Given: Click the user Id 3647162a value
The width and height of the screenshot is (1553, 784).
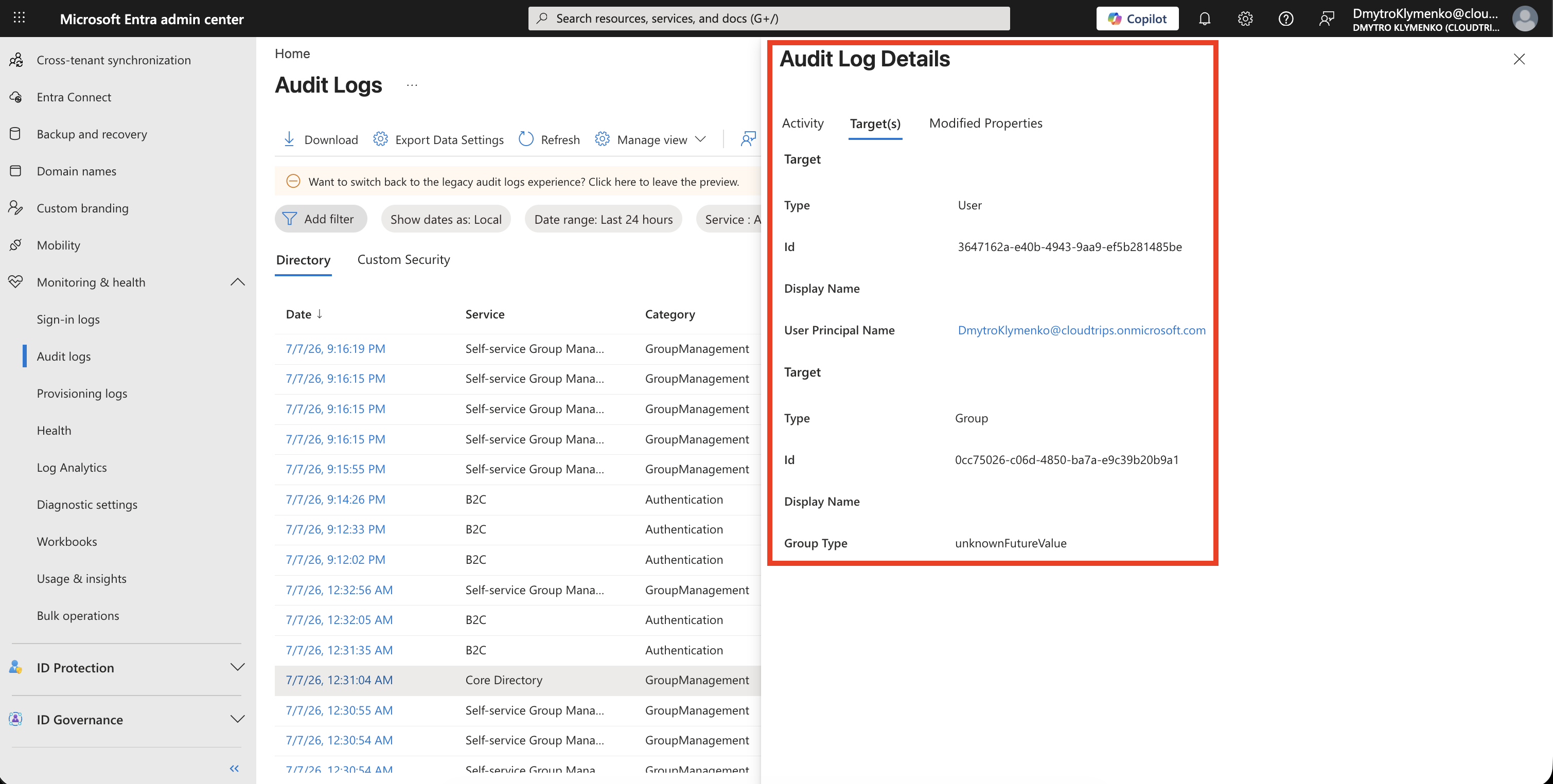Looking at the screenshot, I should (1069, 246).
